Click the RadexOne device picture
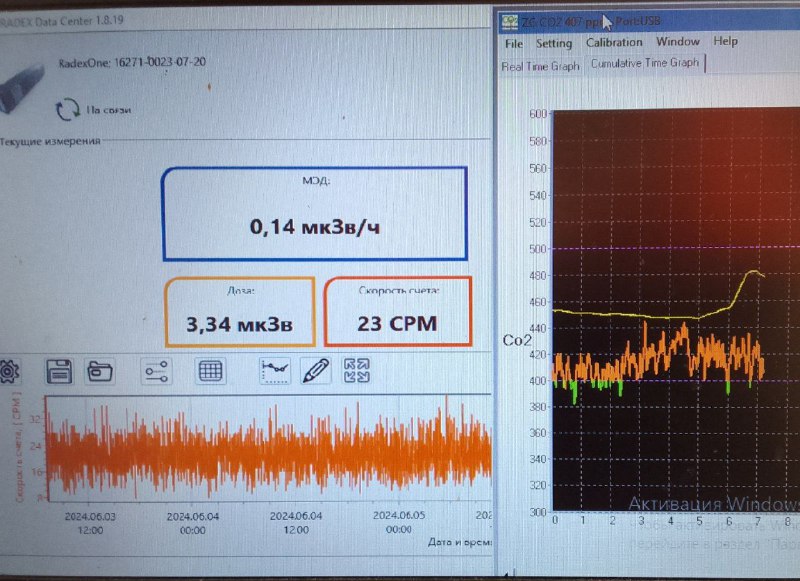The image size is (800, 581). (20, 87)
